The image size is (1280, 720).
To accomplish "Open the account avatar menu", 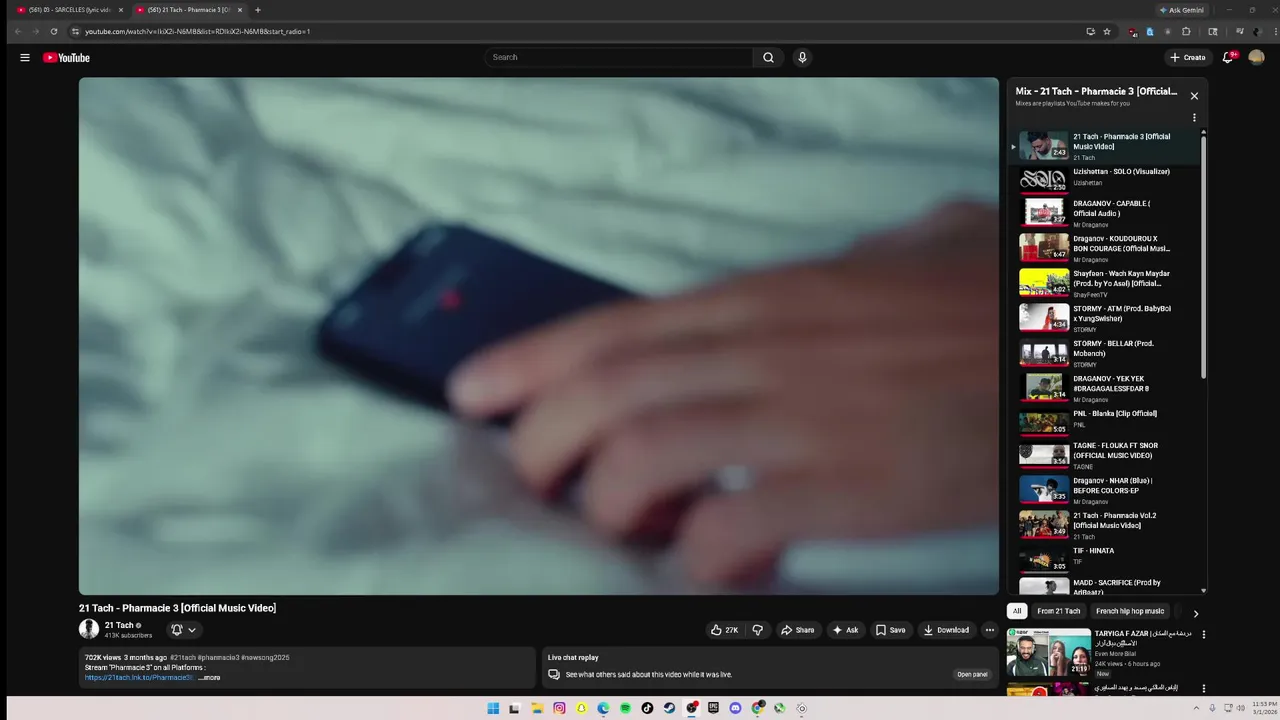I will (x=1257, y=57).
